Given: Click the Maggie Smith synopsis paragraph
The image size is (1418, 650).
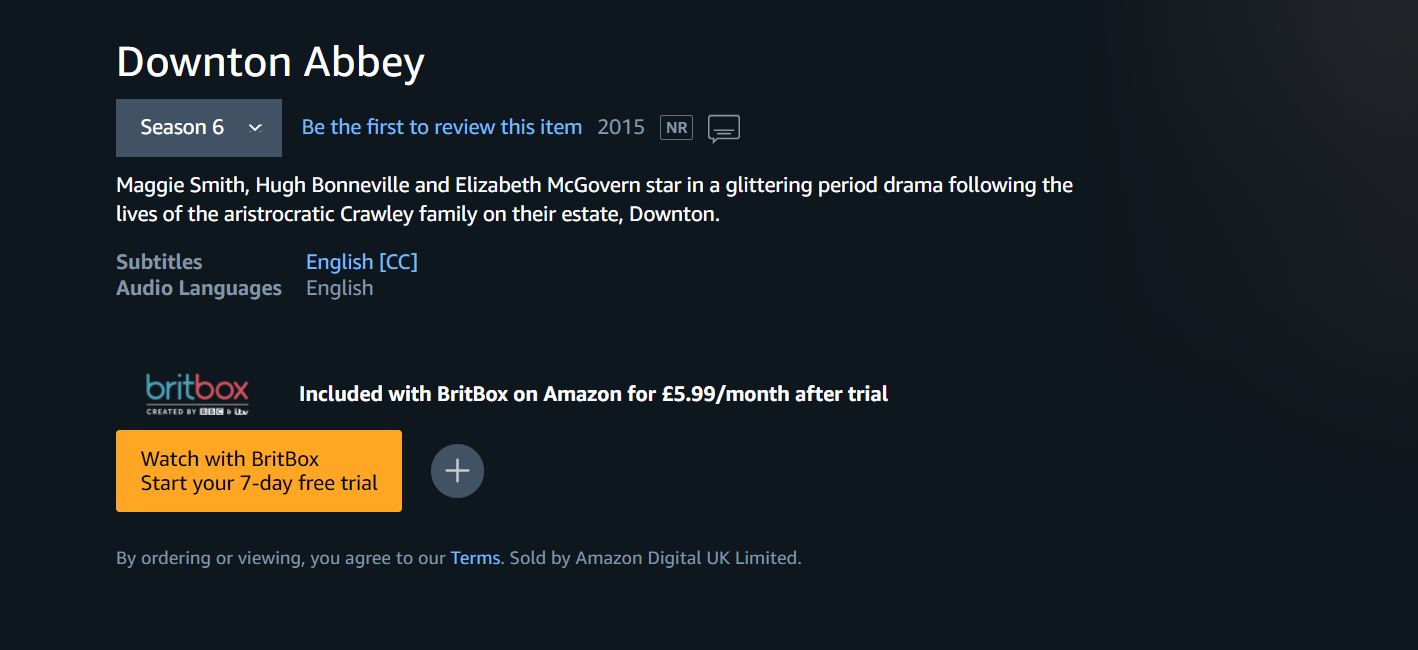Looking at the screenshot, I should 594,199.
